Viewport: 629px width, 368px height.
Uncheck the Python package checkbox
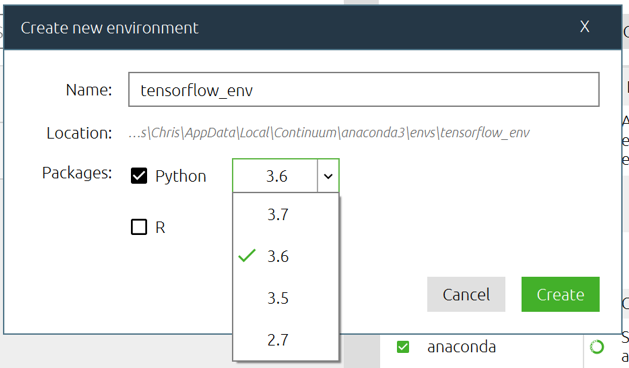coord(139,176)
